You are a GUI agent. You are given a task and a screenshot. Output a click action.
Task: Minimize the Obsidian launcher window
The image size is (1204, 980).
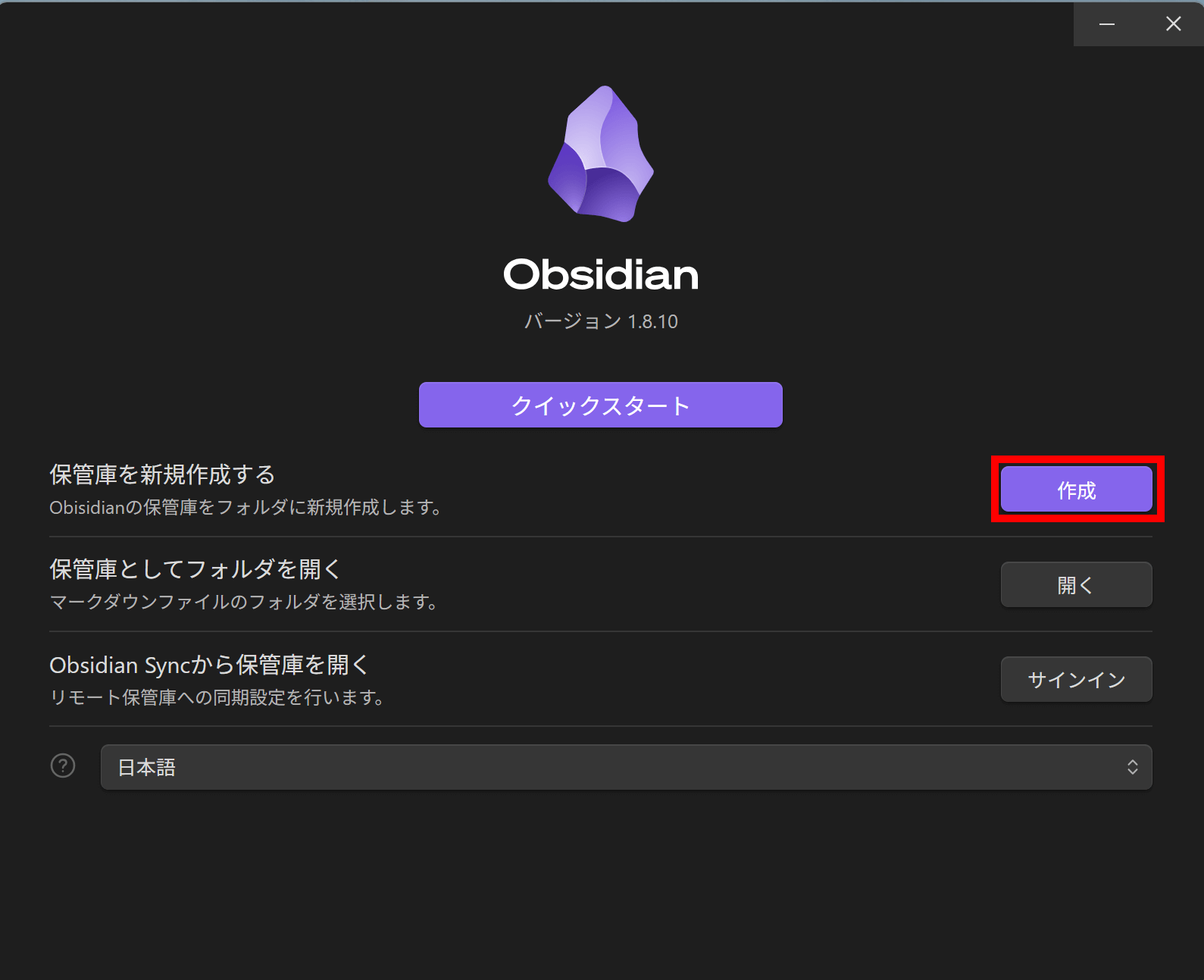pos(1107,24)
